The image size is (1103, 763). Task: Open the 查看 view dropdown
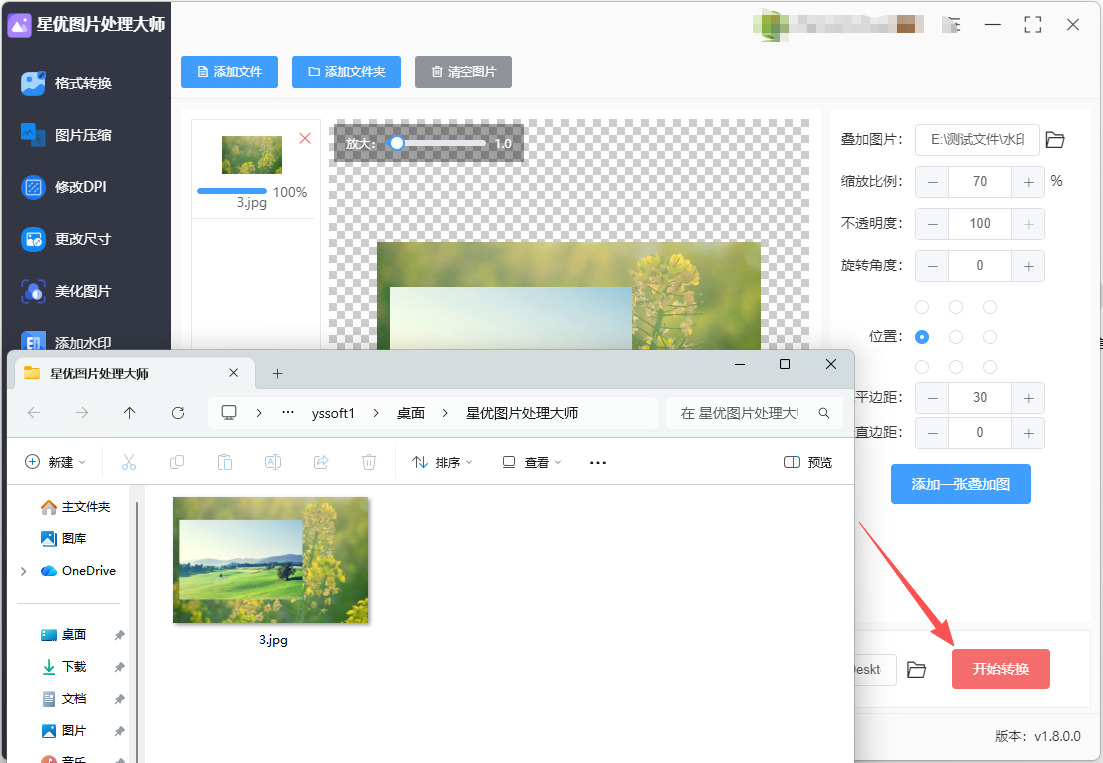pos(532,462)
